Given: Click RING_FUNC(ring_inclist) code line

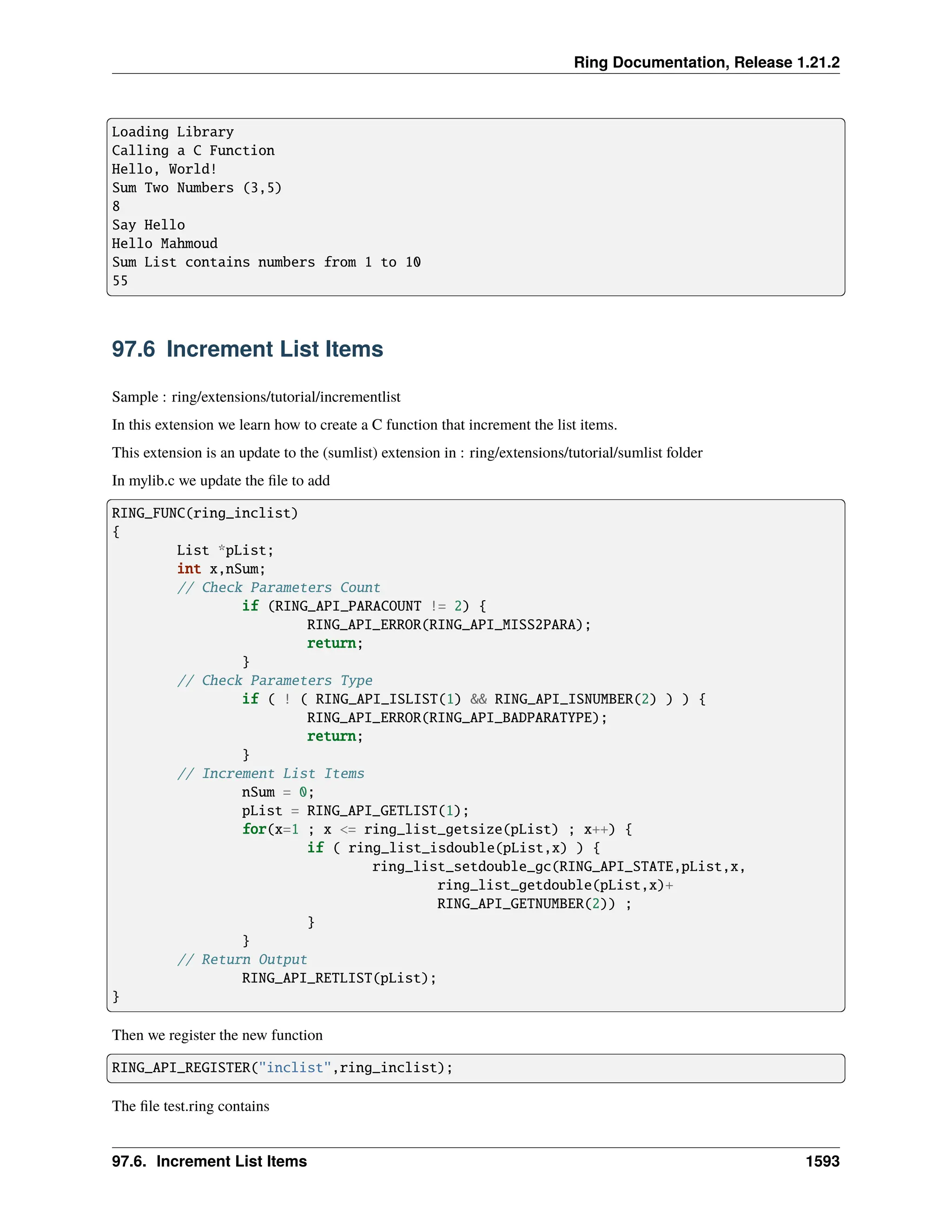Looking at the screenshot, I should (205, 513).
